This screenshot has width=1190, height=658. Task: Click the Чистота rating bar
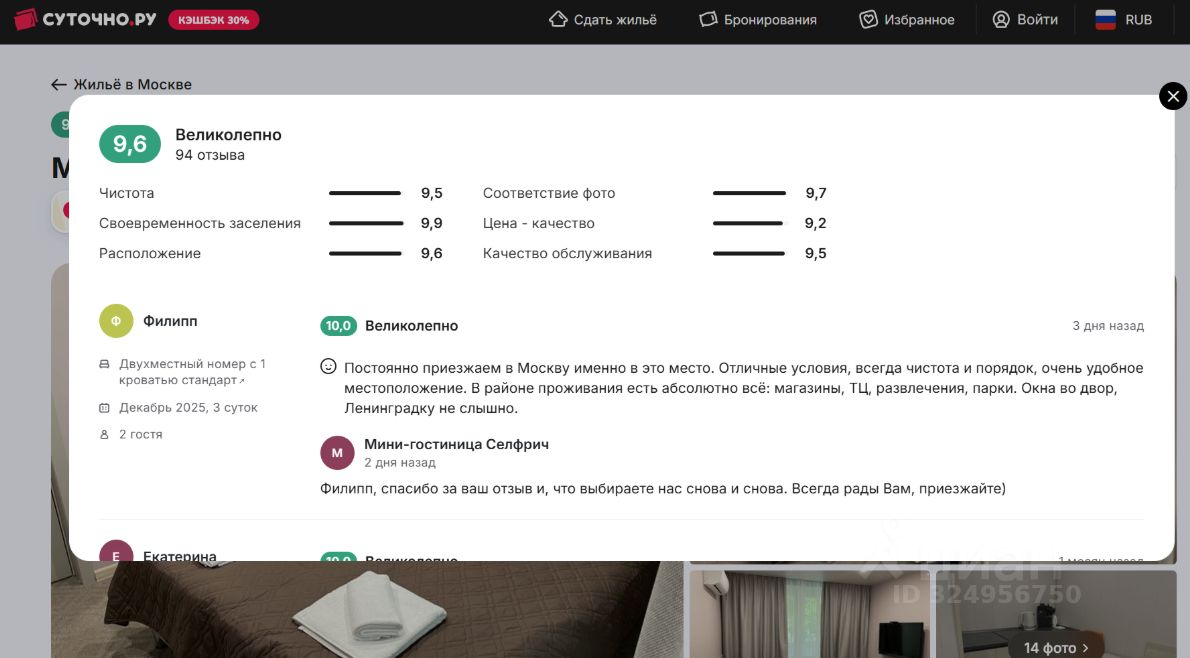point(365,194)
